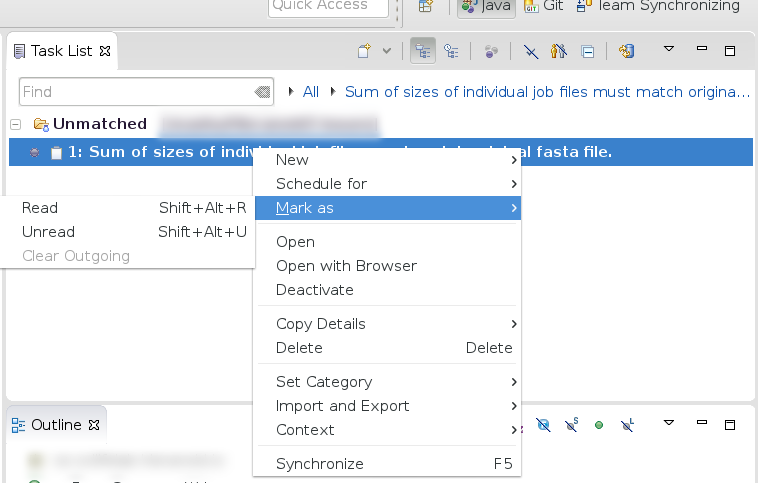Image resolution: width=758 pixels, height=483 pixels.
Task: Click the activation dot on task 1
Action: coord(34,152)
